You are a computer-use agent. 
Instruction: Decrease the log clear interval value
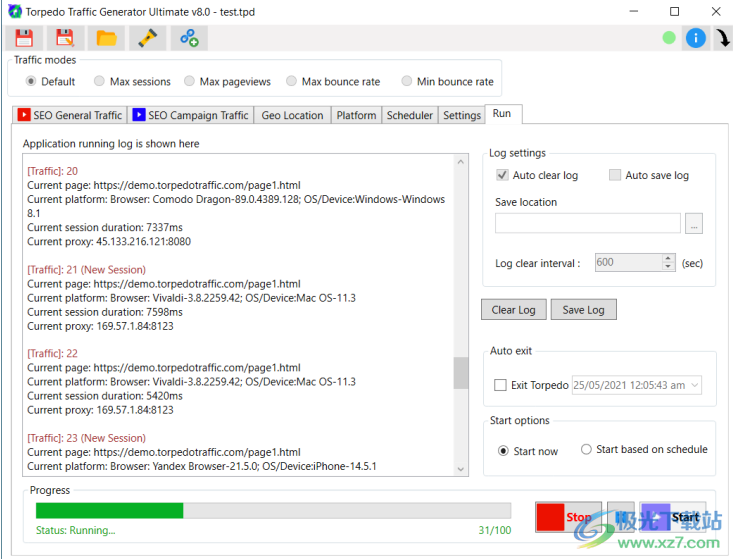668,266
